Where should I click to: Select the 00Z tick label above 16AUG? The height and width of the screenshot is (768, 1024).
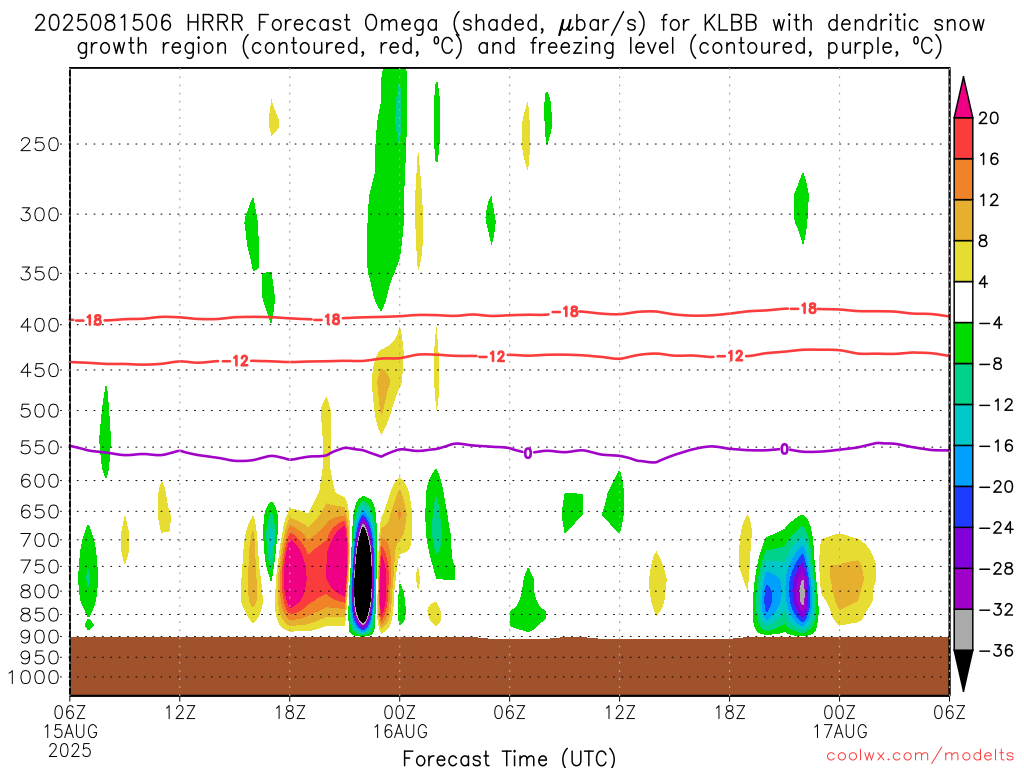[400, 712]
